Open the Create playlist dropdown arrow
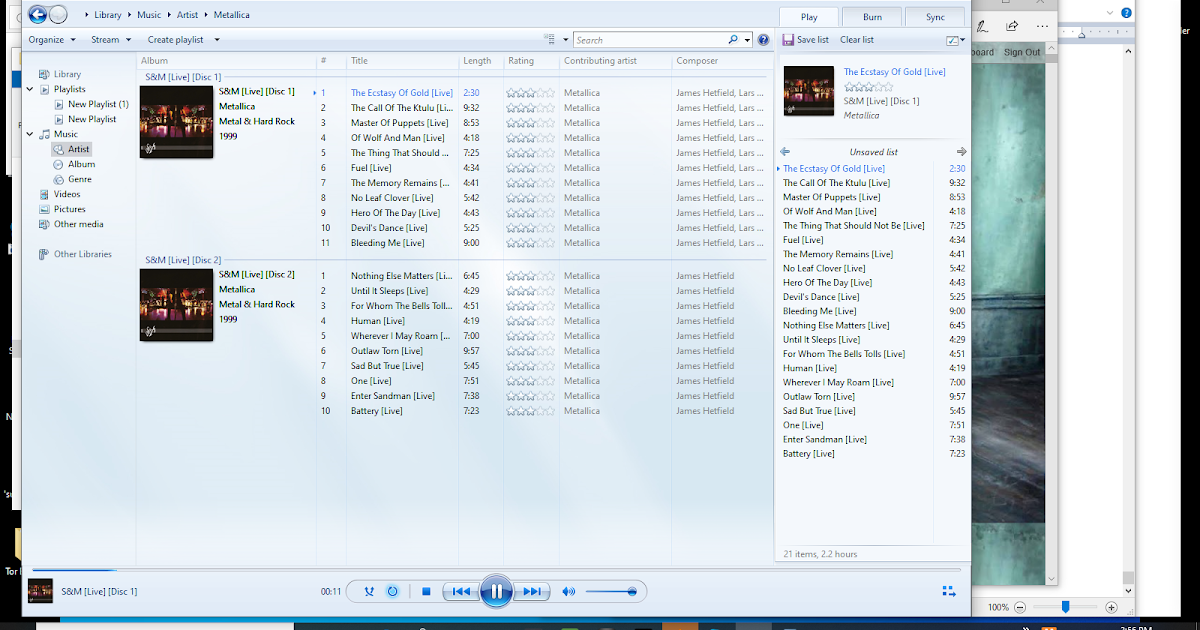 (216, 40)
